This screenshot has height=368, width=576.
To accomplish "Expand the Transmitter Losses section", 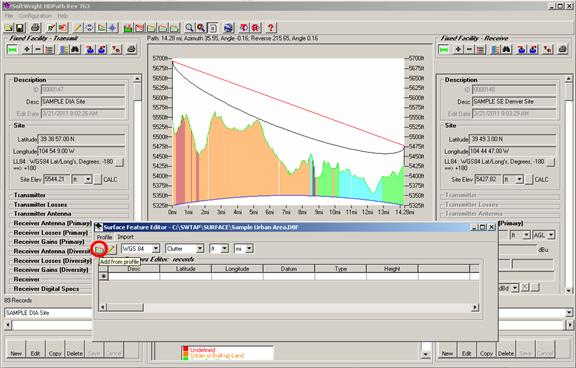I will 40,205.
